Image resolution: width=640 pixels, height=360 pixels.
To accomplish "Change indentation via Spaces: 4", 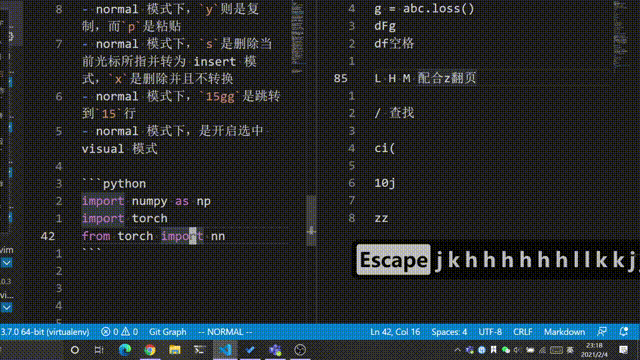I will coord(449,332).
